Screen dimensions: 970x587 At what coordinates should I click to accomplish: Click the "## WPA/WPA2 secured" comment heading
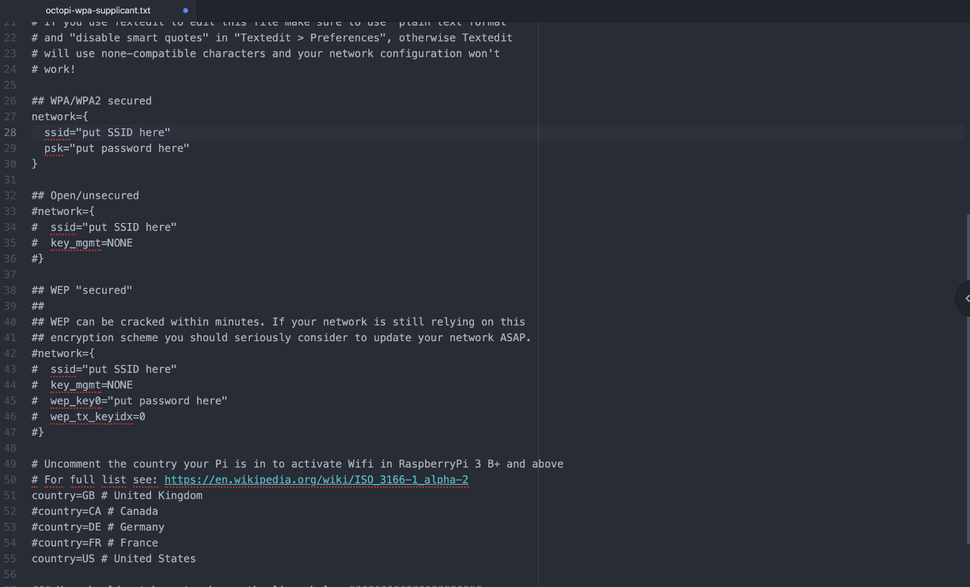click(x=91, y=101)
